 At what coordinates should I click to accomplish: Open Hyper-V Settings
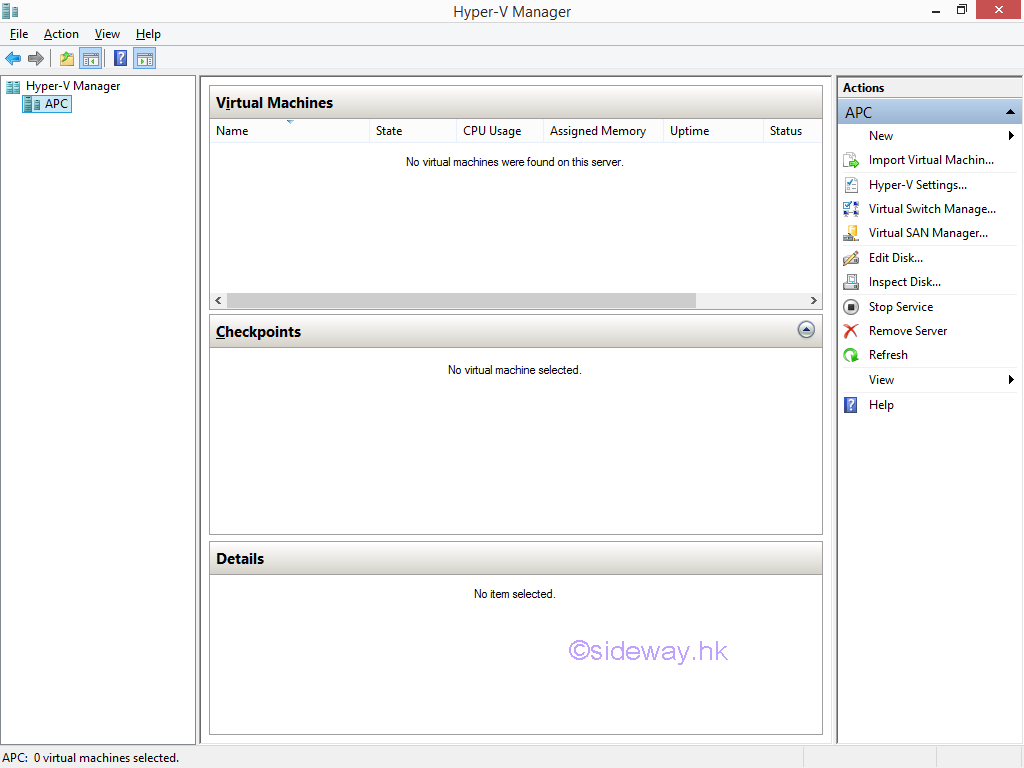[x=917, y=185]
